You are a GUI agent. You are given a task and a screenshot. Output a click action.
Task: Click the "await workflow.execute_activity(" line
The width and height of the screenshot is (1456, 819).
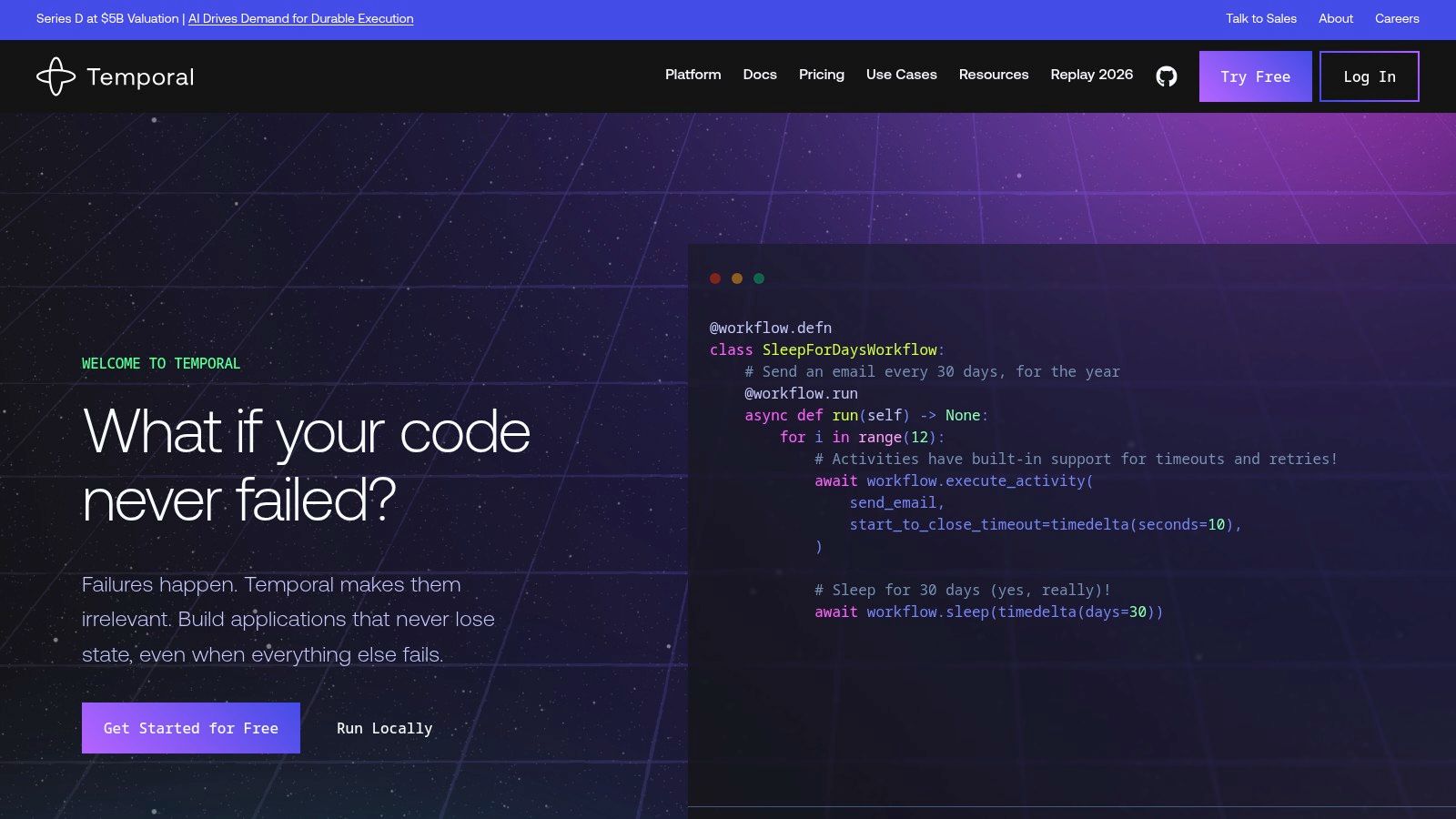pyautogui.click(x=954, y=480)
